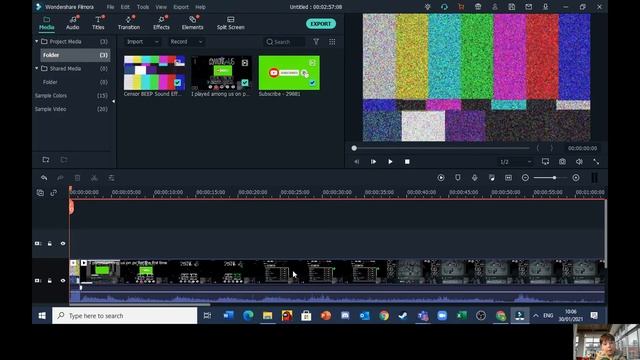Click the lightbulb tips icon
640x360 pixels.
tap(427, 7)
